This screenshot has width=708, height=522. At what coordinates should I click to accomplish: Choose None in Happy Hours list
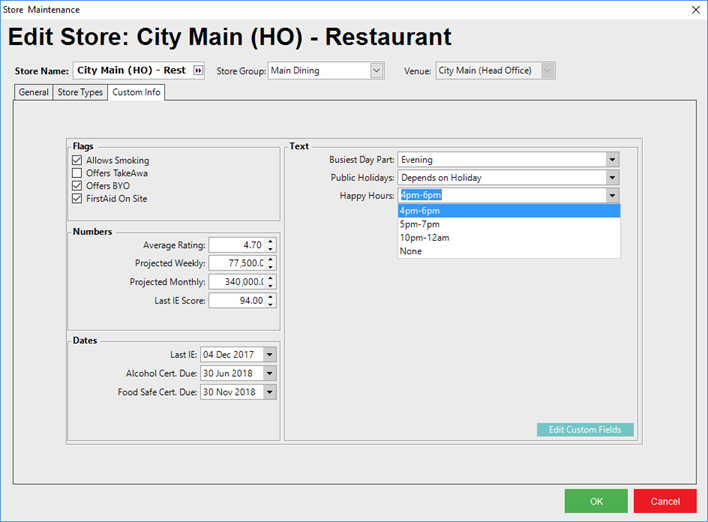pyautogui.click(x=411, y=251)
